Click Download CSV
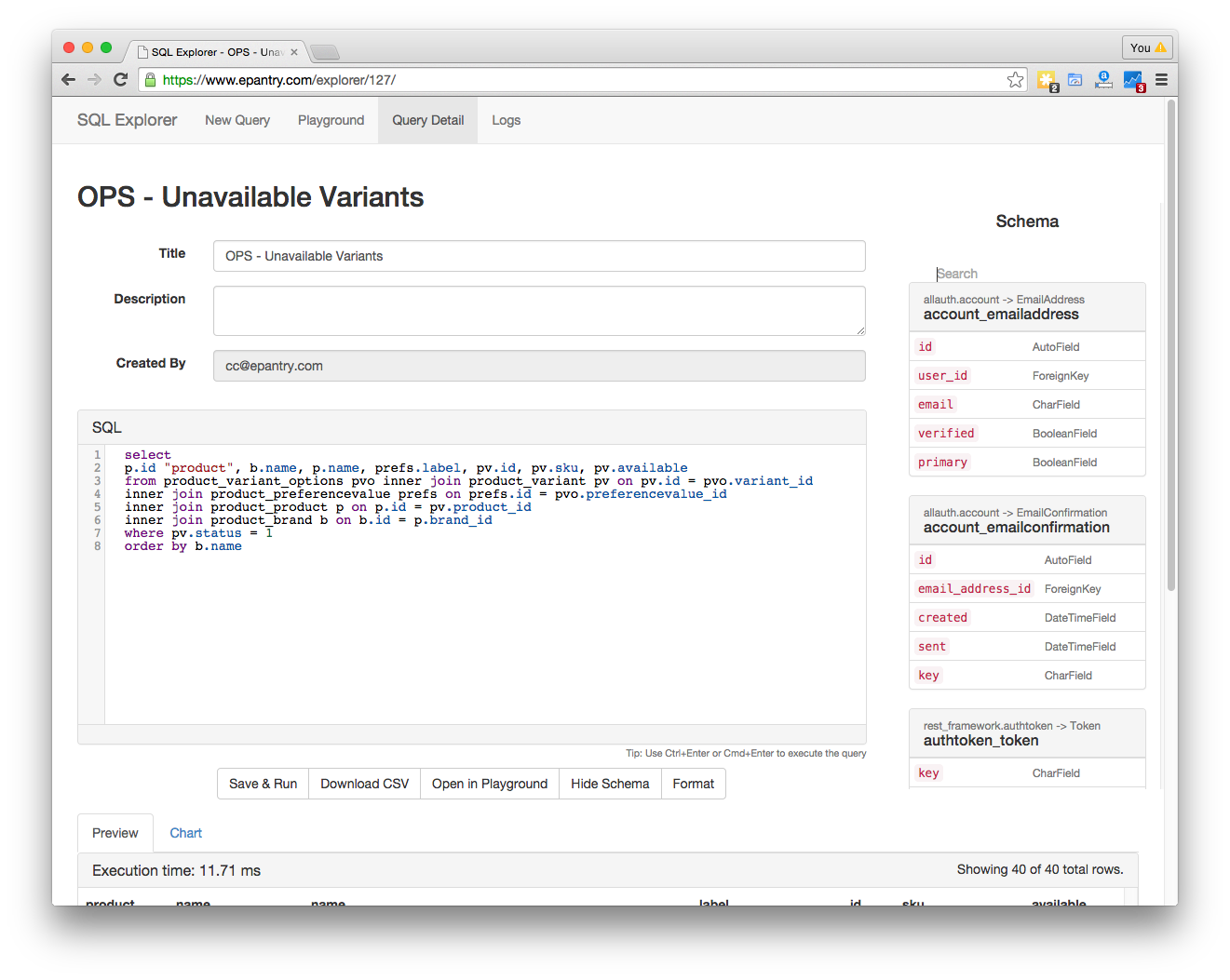 364,784
